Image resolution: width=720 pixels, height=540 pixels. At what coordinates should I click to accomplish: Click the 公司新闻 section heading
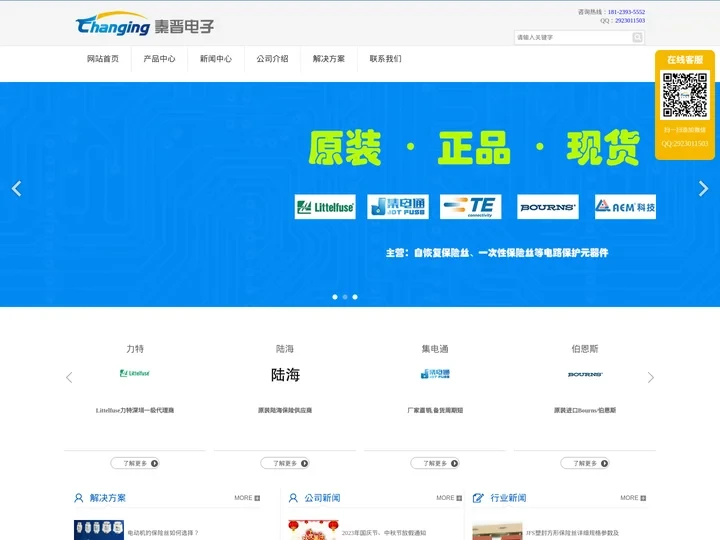click(322, 498)
